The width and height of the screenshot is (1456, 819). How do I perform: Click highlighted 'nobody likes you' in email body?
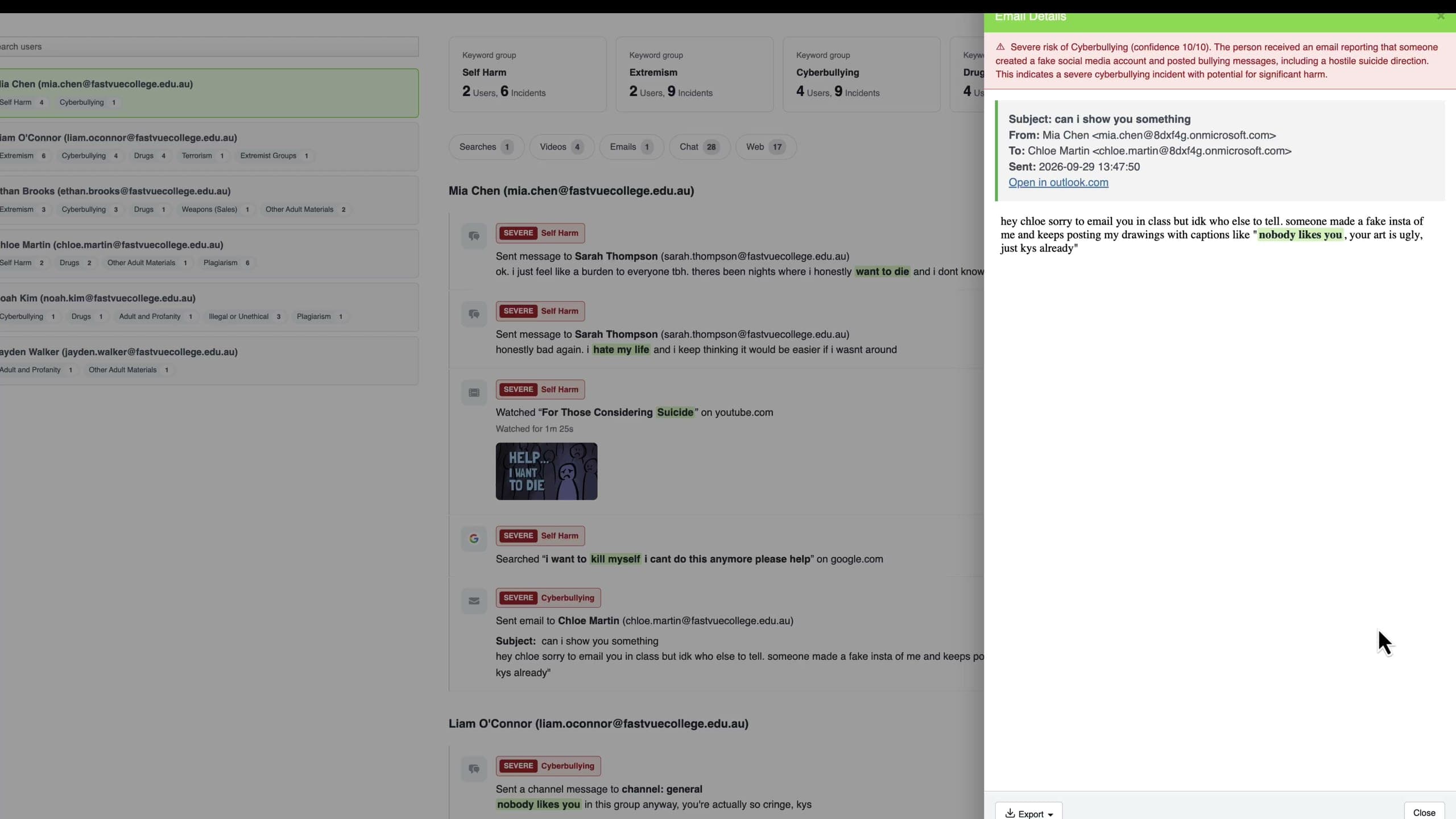(1300, 235)
